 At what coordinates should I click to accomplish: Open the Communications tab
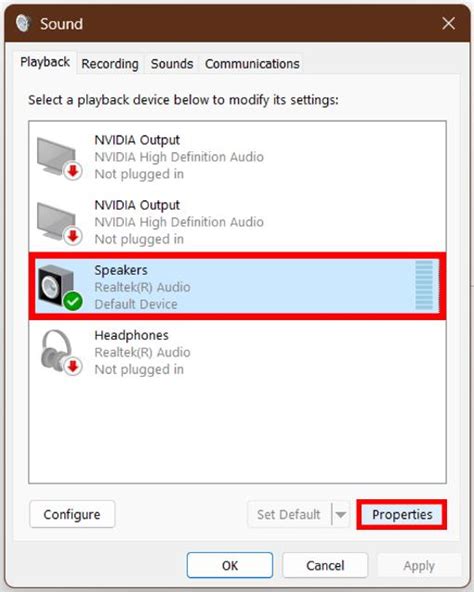coord(252,64)
